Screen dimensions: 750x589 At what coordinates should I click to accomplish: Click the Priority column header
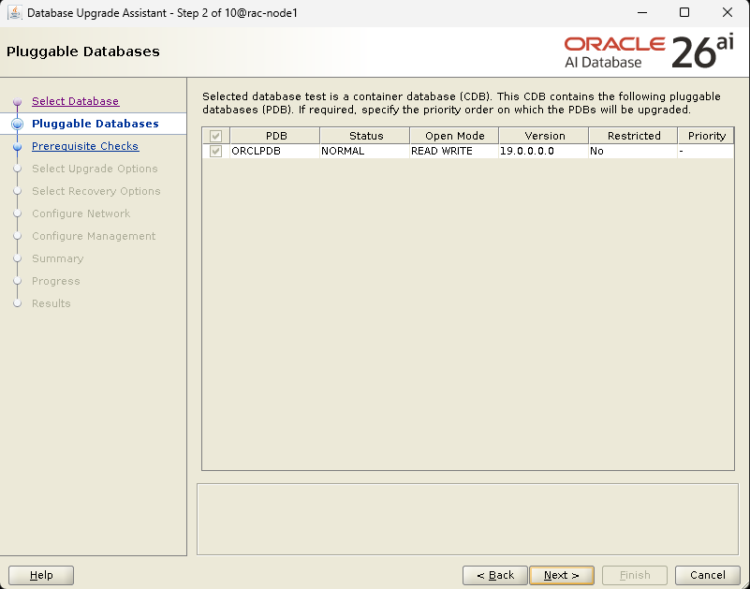[x=706, y=136]
